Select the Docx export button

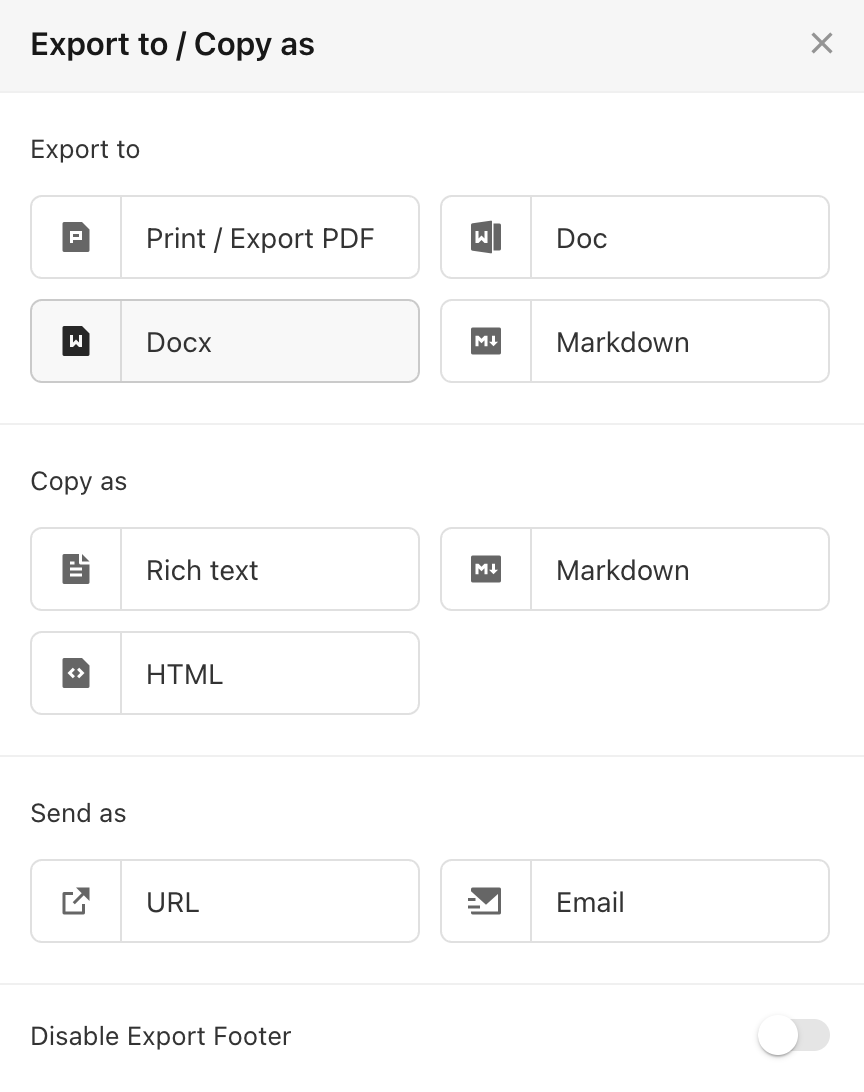click(x=225, y=341)
